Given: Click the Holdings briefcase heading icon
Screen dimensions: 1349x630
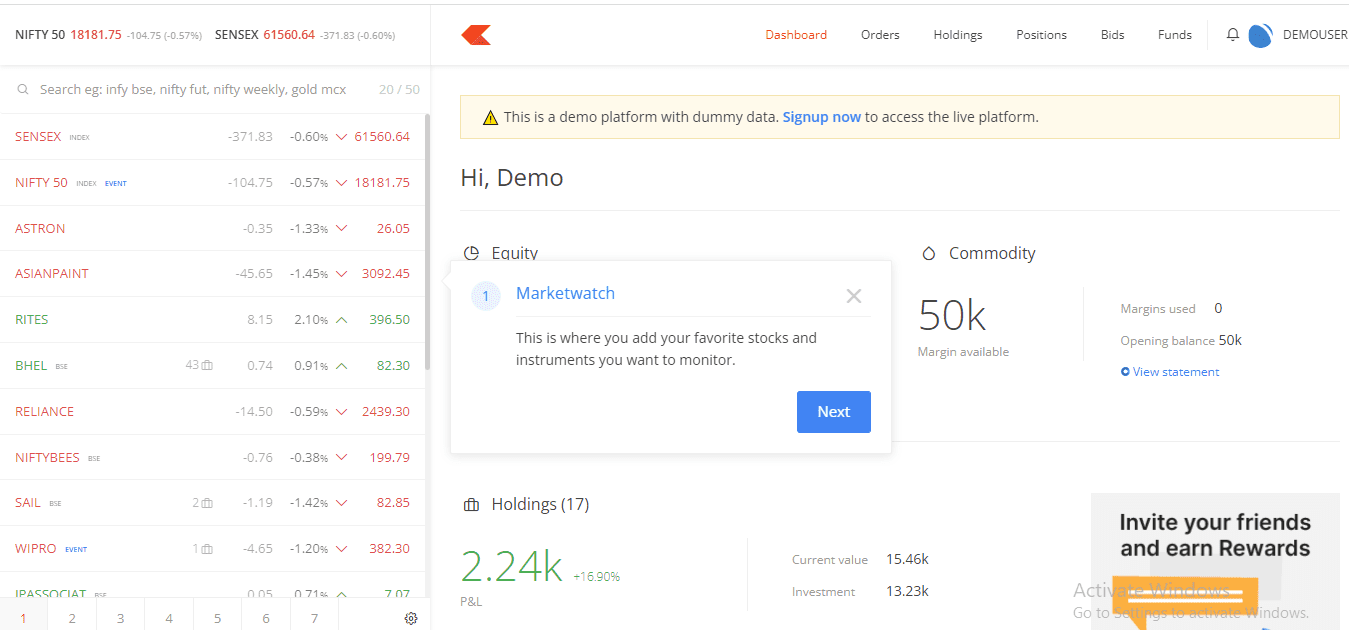Looking at the screenshot, I should (x=471, y=505).
